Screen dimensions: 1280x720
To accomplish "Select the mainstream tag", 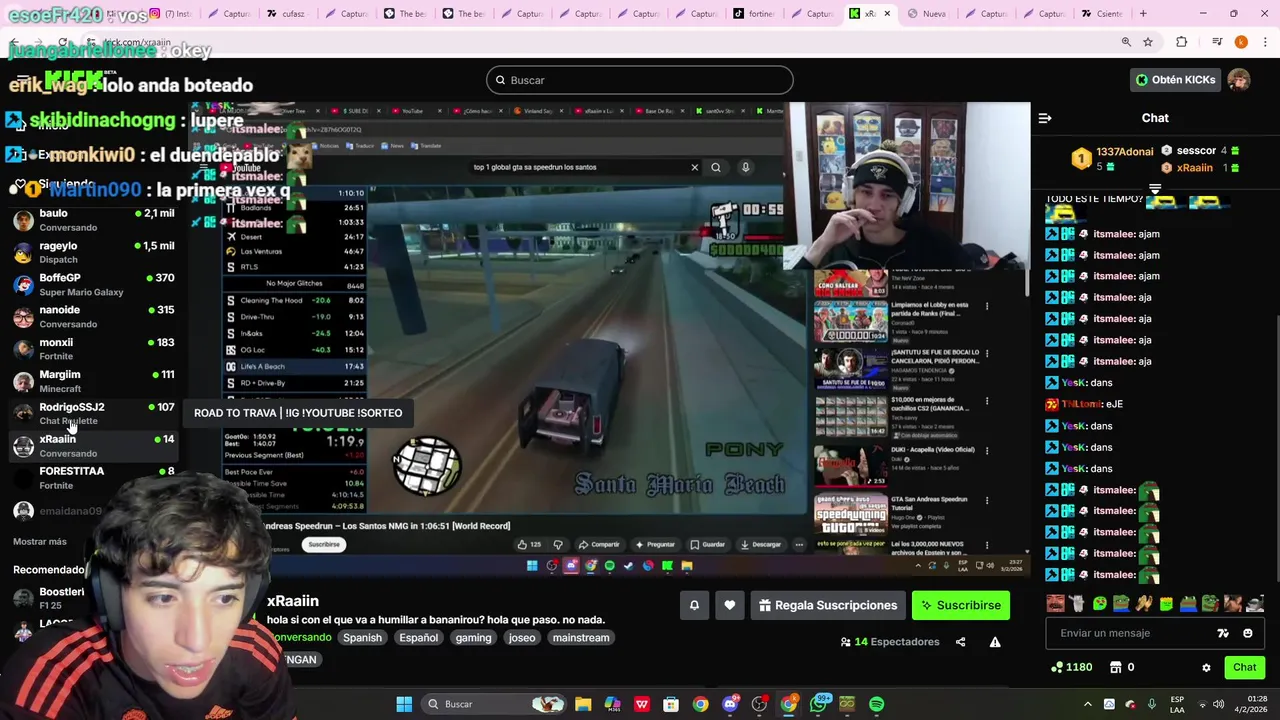I will pyautogui.click(x=581, y=638).
